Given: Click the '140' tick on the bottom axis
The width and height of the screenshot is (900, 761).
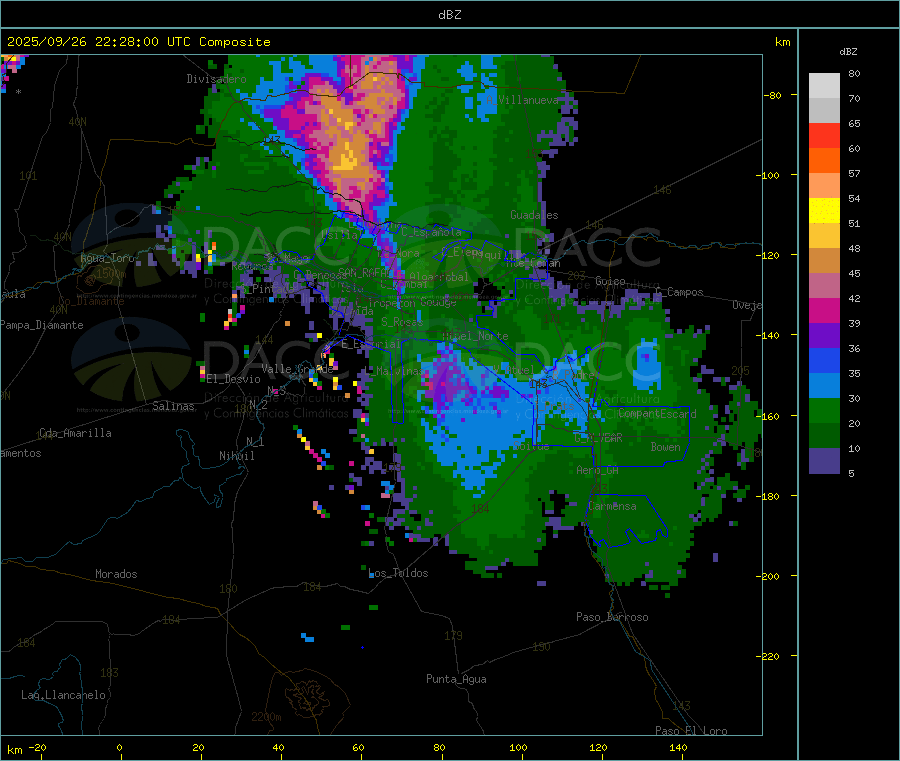Looking at the screenshot, I should coord(678,747).
